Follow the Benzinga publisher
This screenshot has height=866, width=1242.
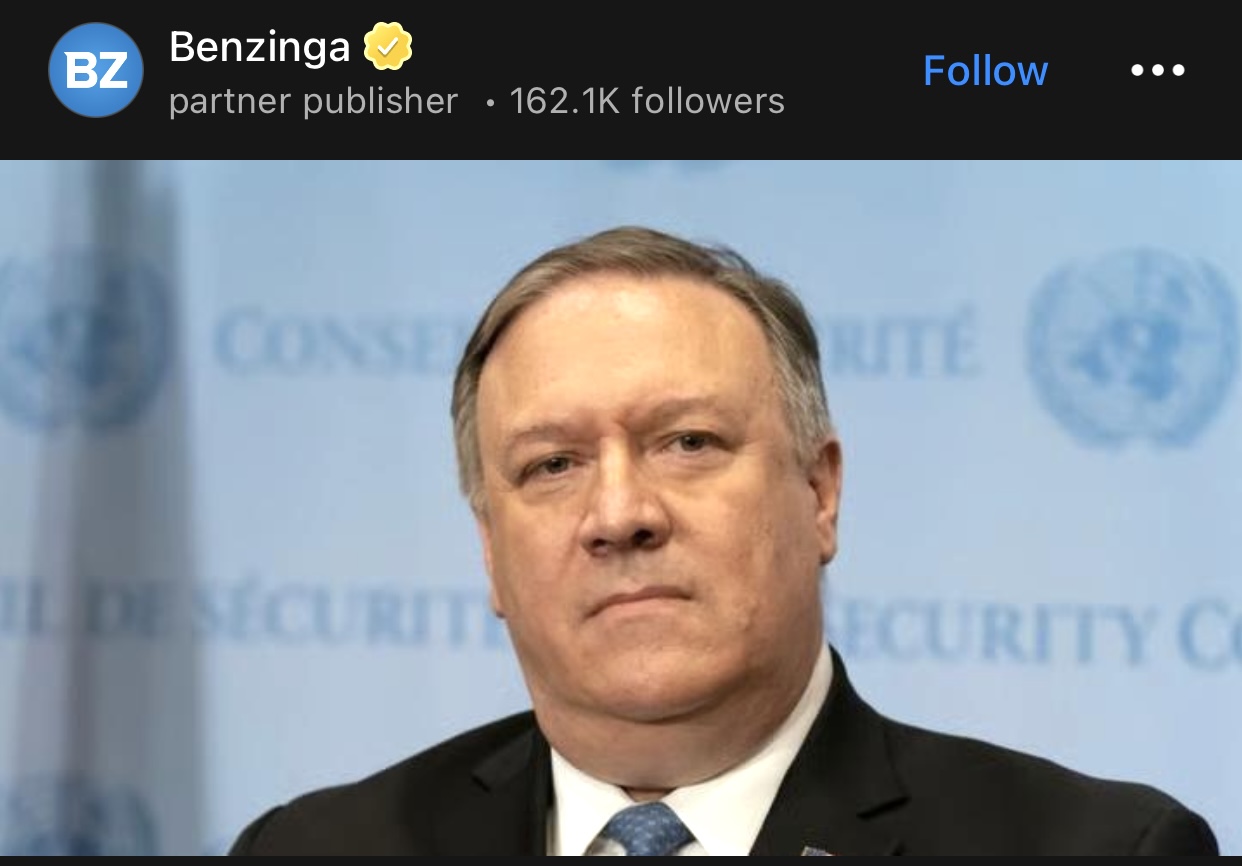click(x=985, y=70)
